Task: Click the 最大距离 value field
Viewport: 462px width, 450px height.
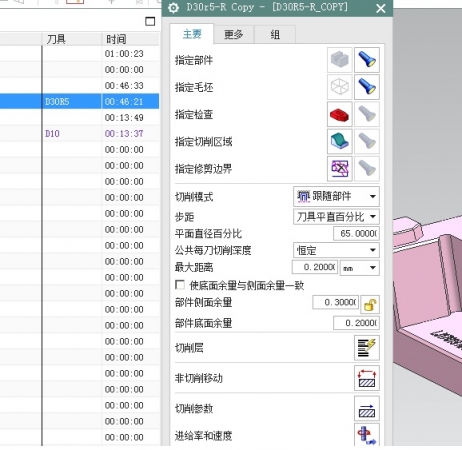Action: click(315, 267)
